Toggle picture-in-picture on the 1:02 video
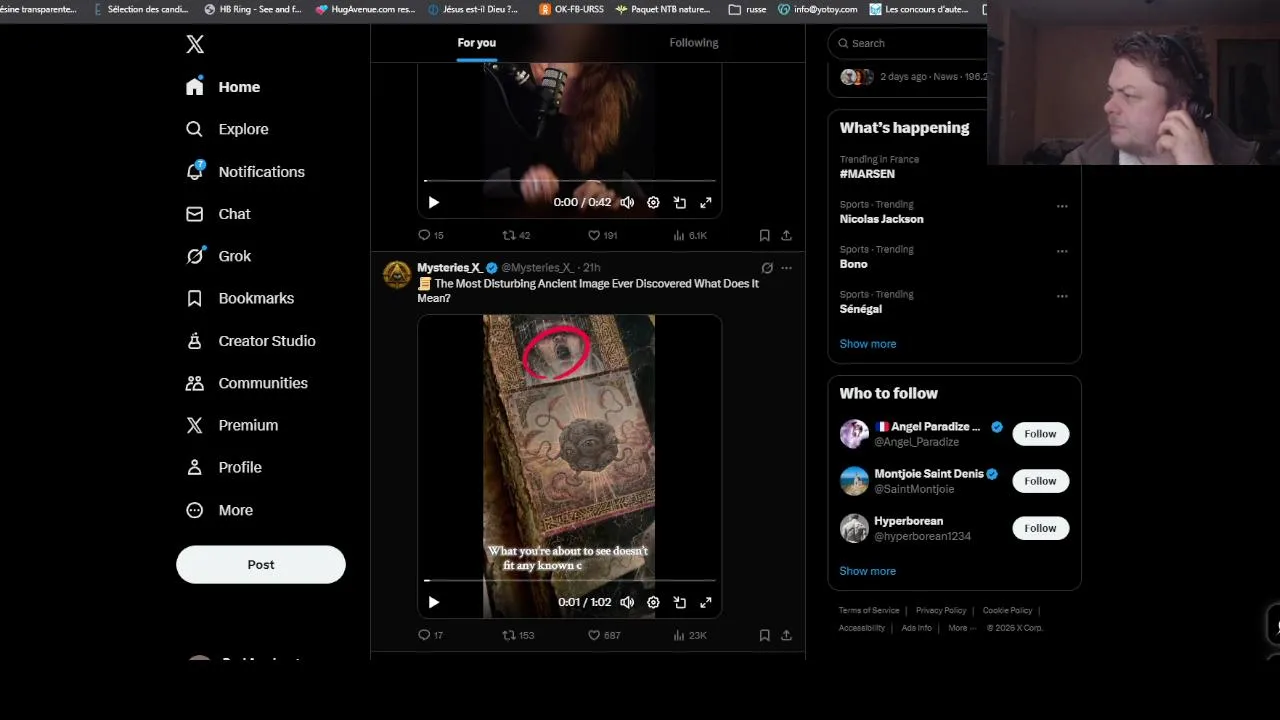The width and height of the screenshot is (1280, 720). point(680,602)
